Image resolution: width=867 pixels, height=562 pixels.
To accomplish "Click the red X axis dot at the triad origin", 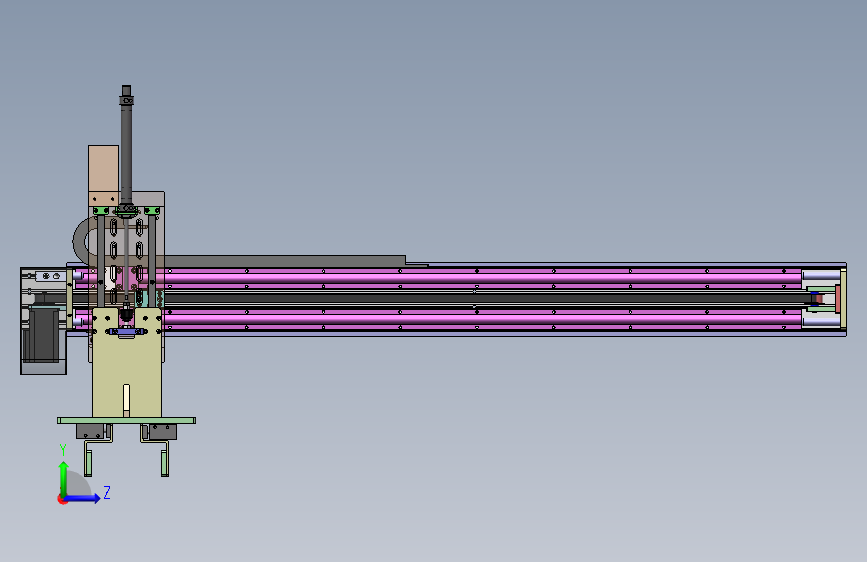I will pyautogui.click(x=62, y=499).
